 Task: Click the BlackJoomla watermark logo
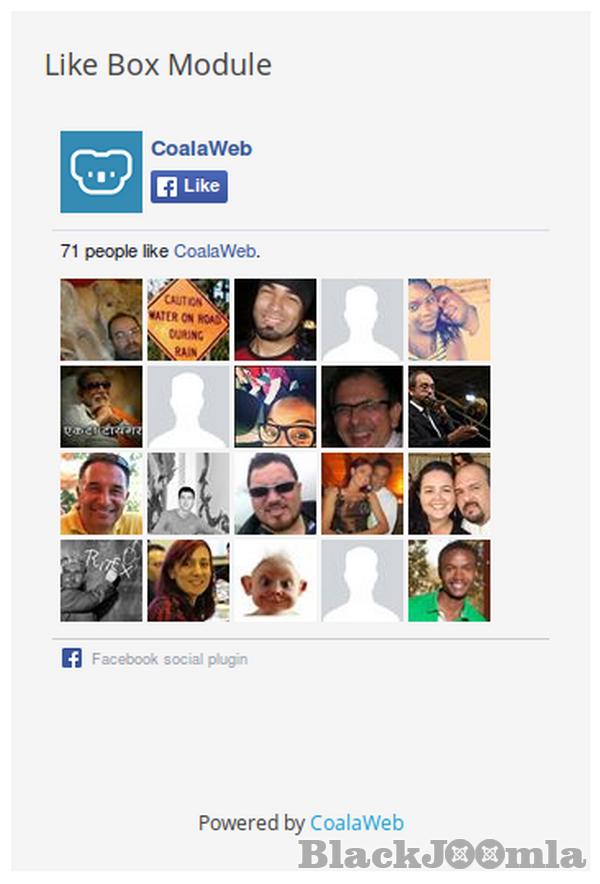(x=442, y=855)
